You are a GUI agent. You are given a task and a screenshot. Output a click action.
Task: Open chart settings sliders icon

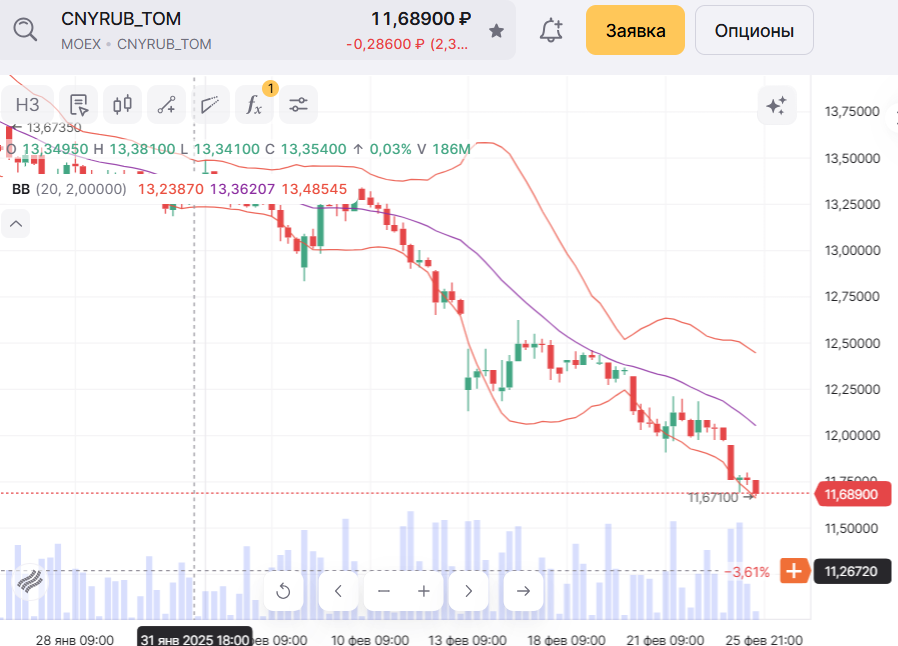[298, 104]
